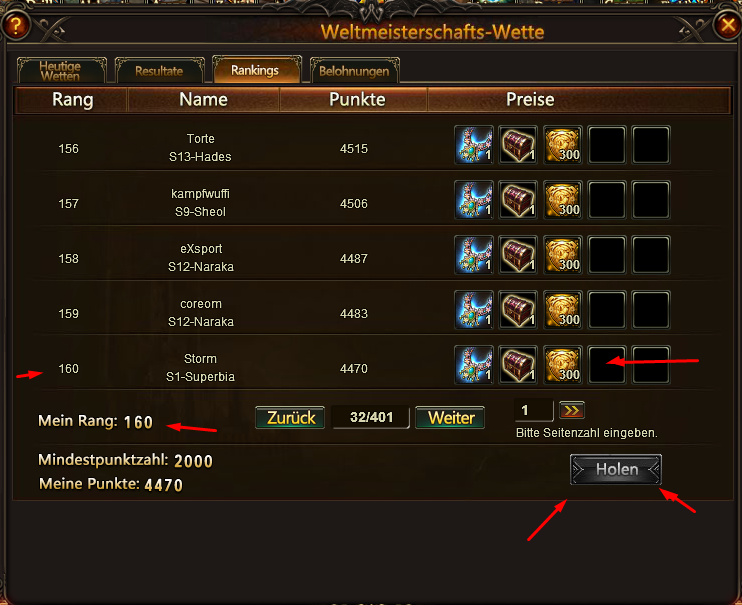
Task: Switch to the Heutige Wetten tab
Action: click(62, 71)
